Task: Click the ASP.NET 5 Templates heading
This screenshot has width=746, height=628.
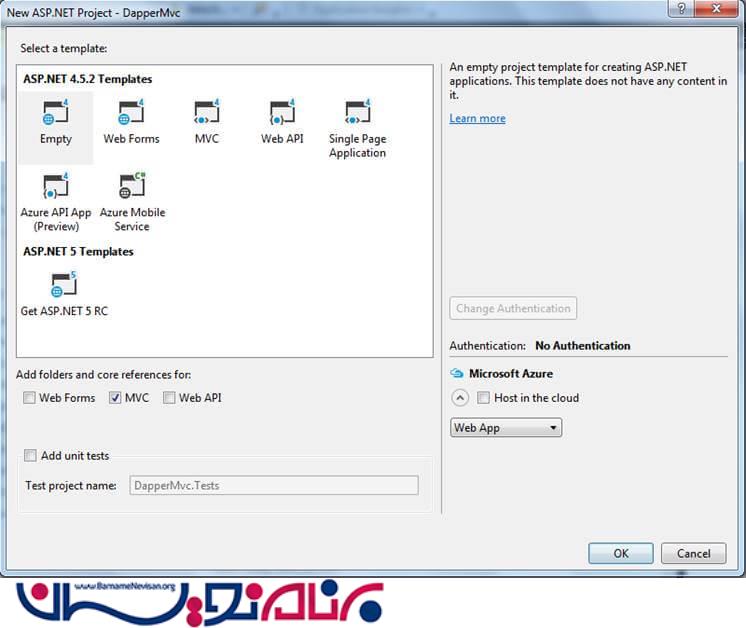Action: coord(79,251)
